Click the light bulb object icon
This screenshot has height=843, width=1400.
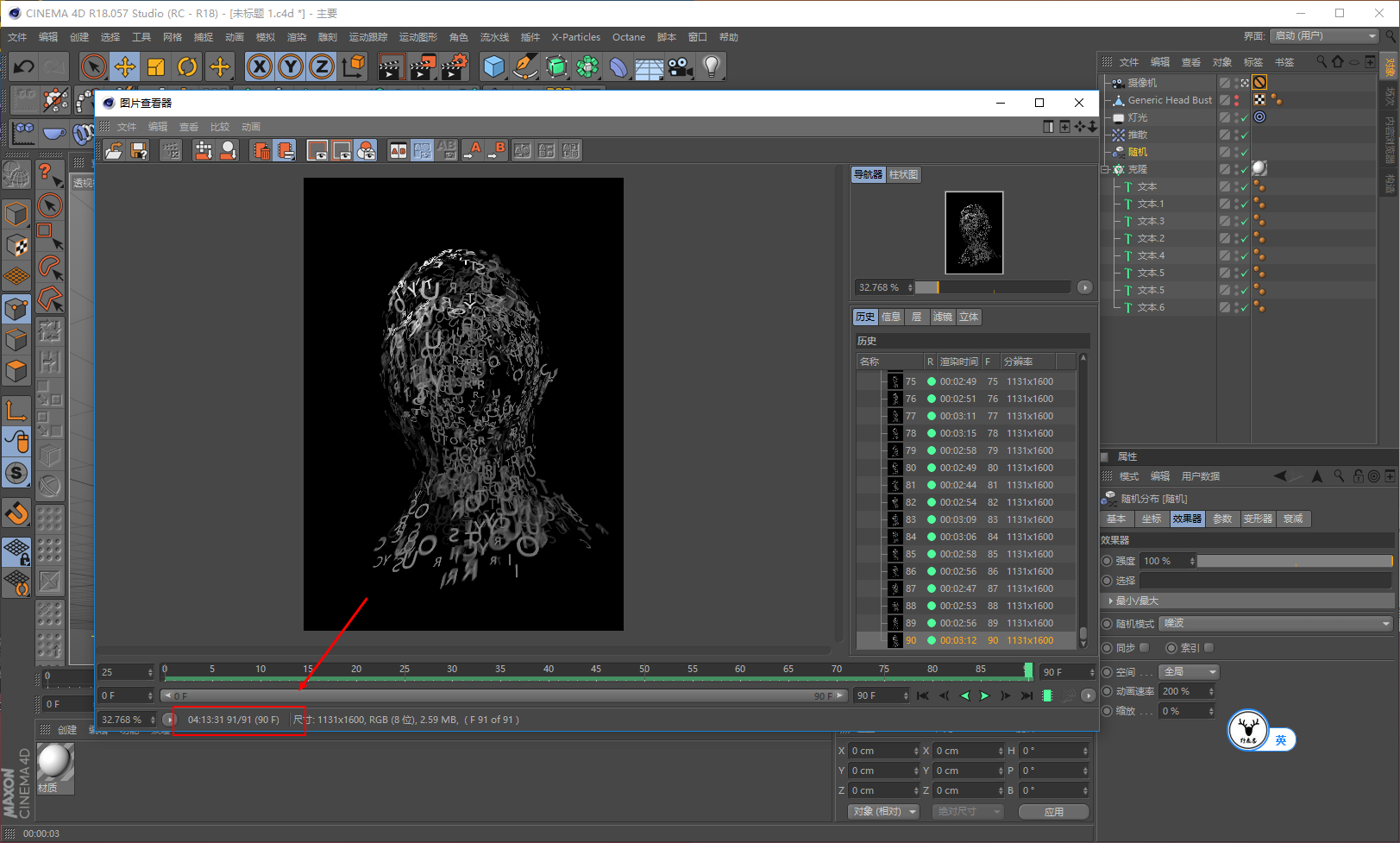click(x=711, y=66)
